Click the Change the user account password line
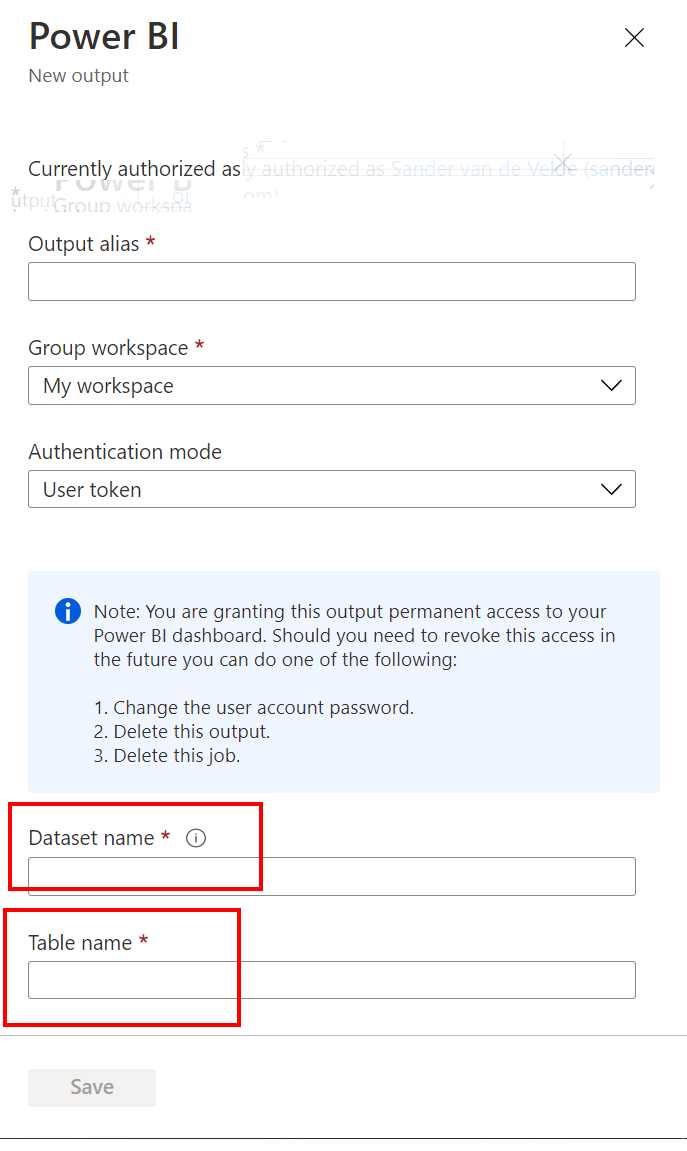Viewport: 687px width, 1151px height. tap(254, 708)
